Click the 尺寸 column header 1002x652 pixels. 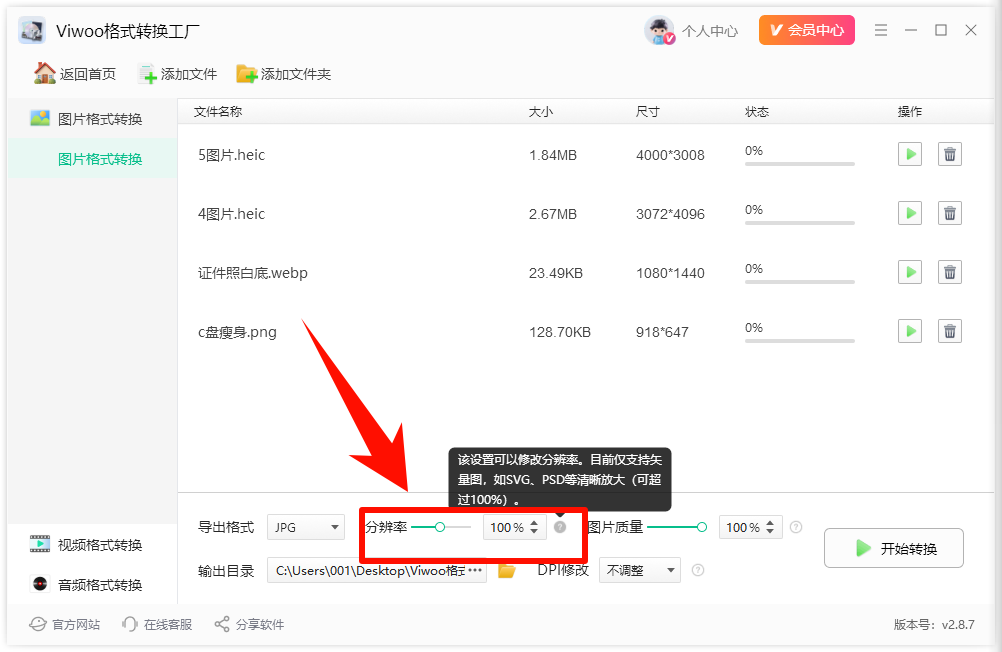(x=647, y=112)
